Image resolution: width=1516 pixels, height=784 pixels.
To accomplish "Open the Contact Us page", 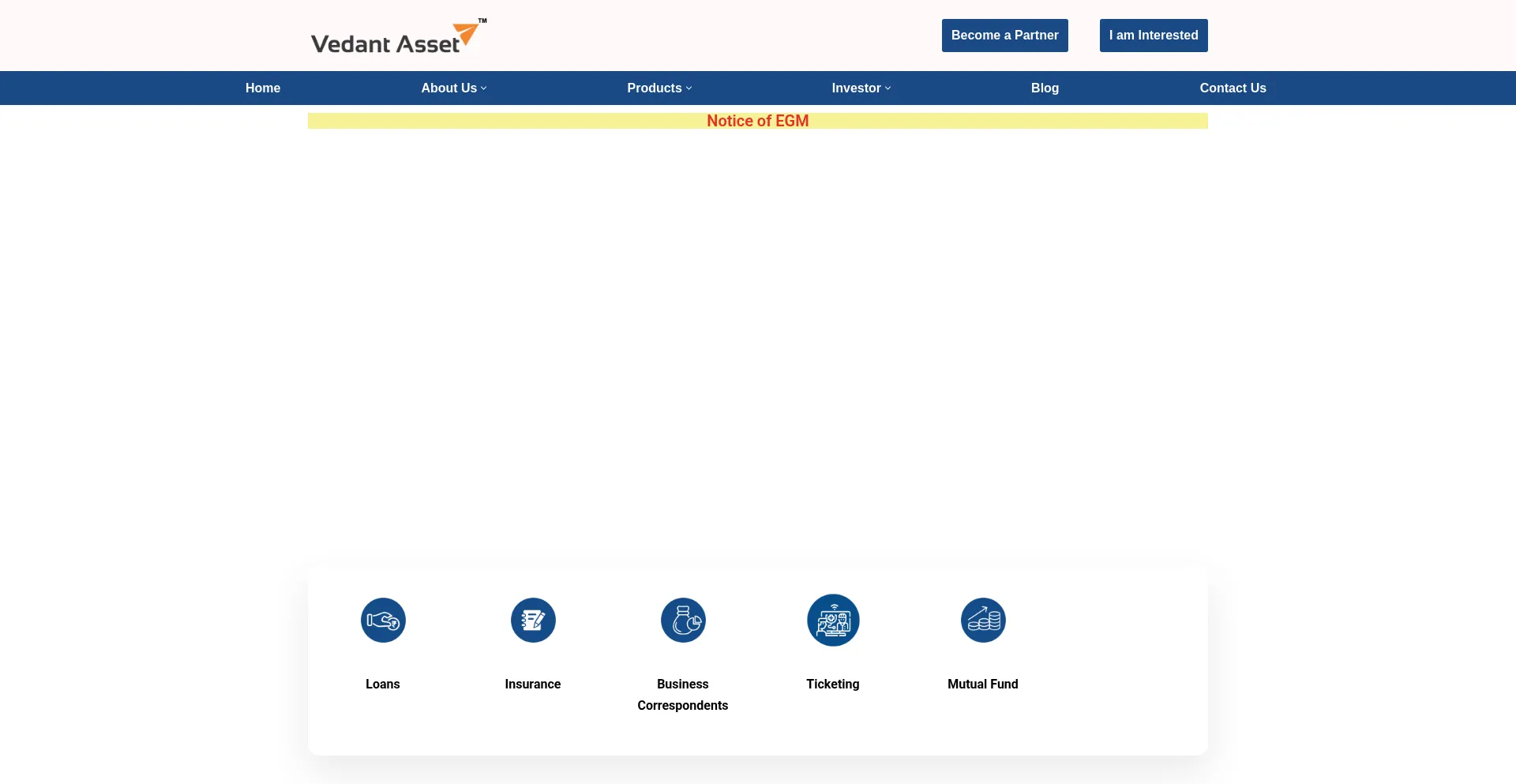I will coord(1233,88).
